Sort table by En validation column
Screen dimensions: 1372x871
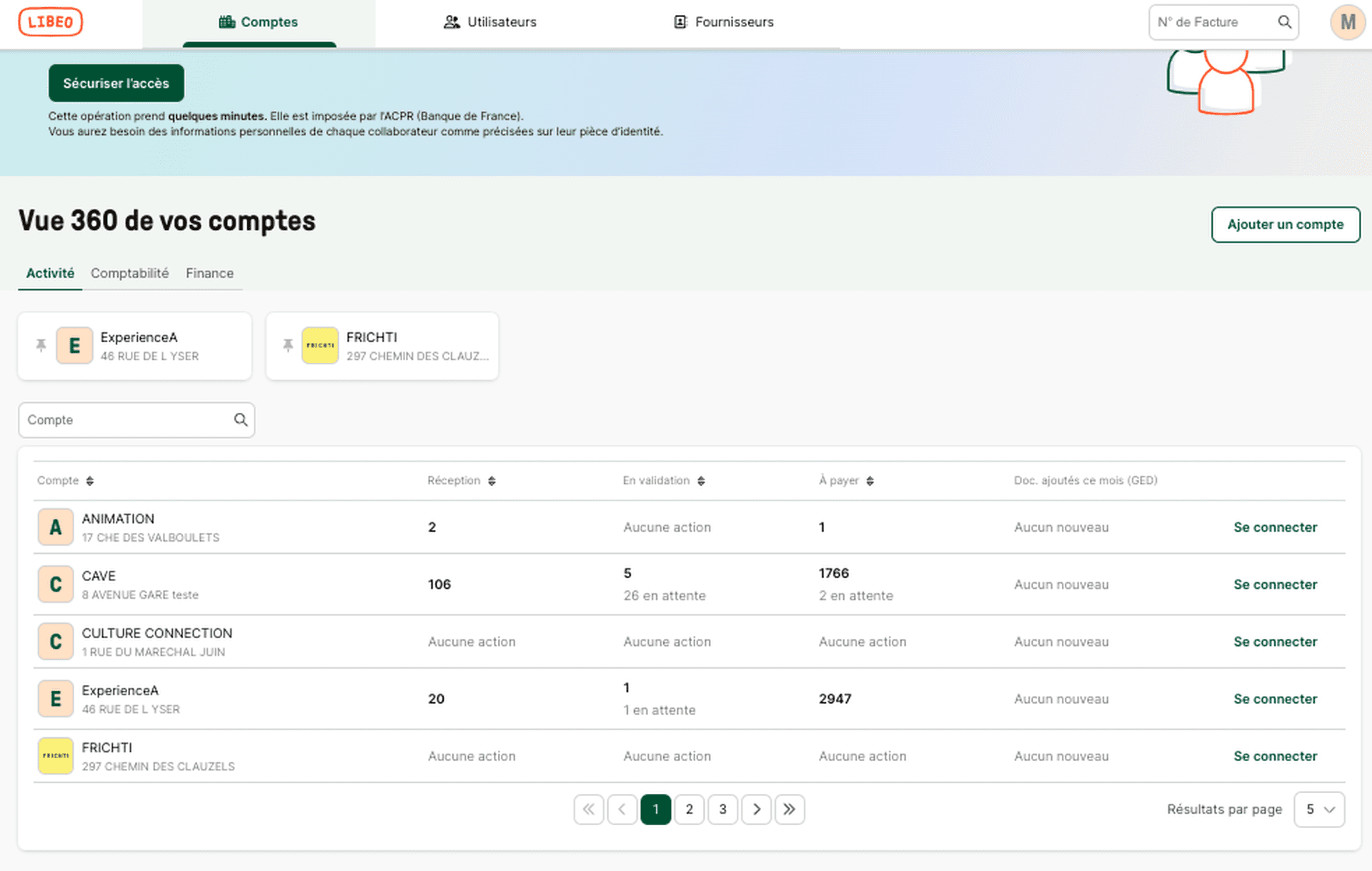pyautogui.click(x=701, y=481)
